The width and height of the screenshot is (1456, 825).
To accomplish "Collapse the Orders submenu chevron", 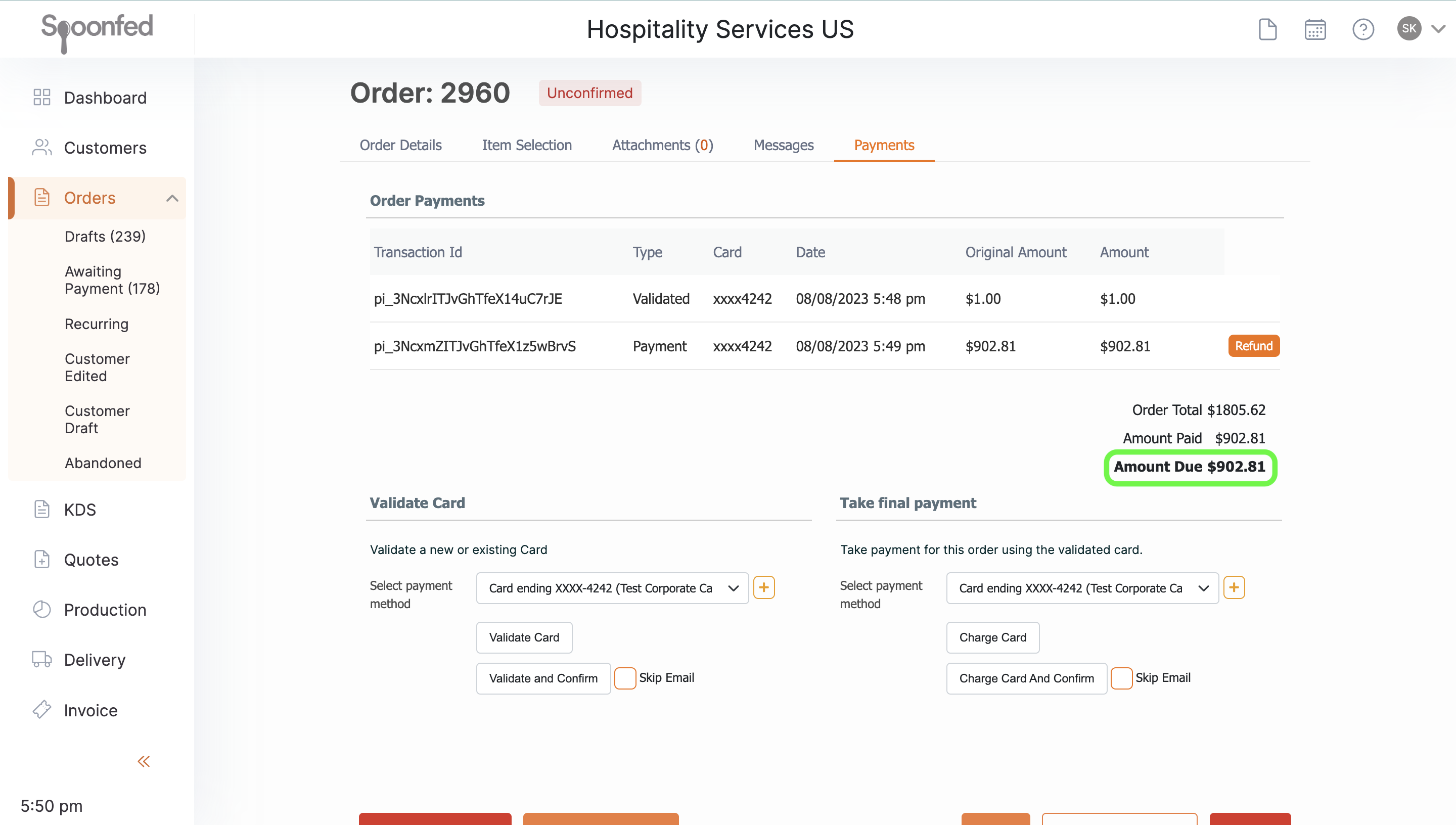I will [x=172, y=198].
